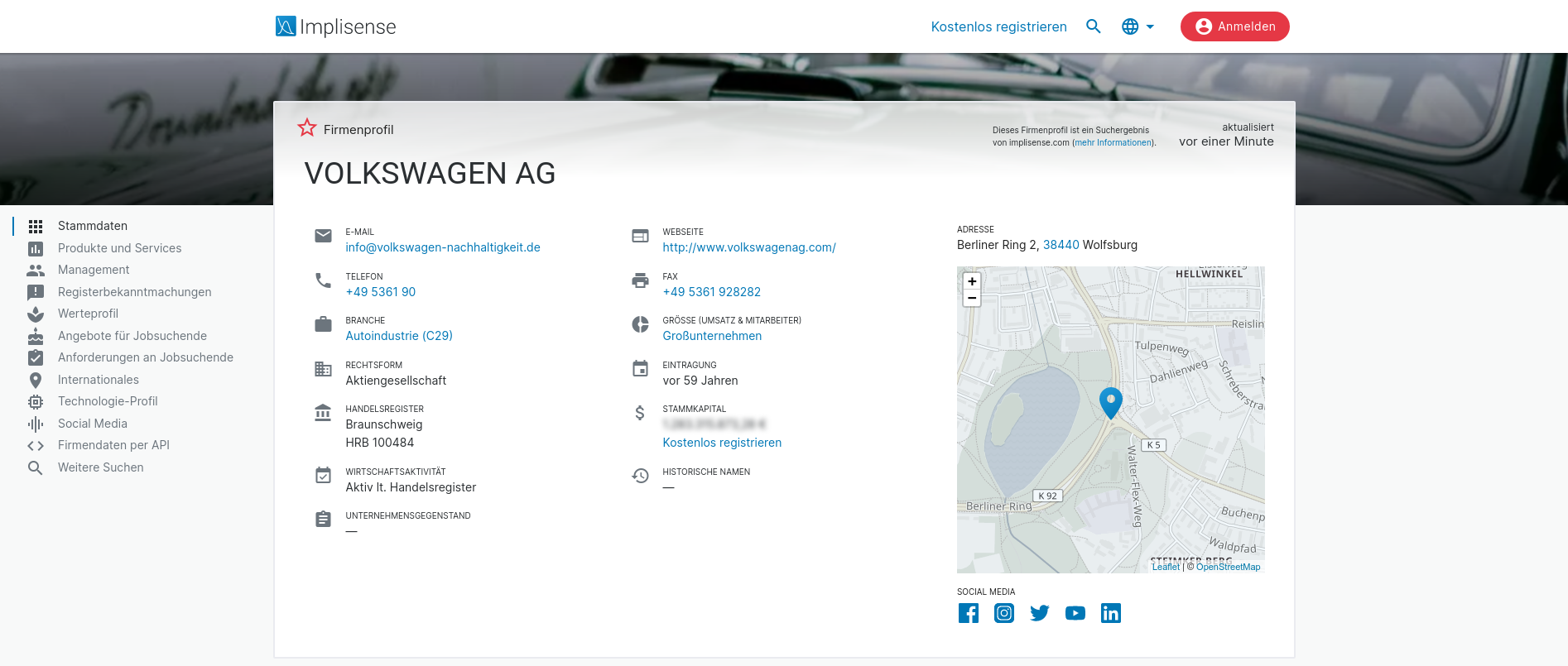Open Registerbekanntmachungen sidebar item

(134, 292)
